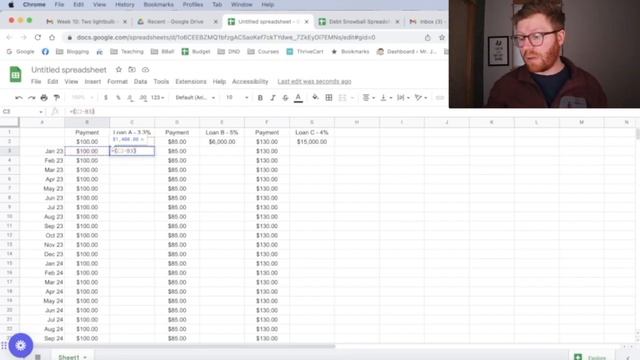Open the Budget bookmark
The image size is (640, 360).
(196, 51)
